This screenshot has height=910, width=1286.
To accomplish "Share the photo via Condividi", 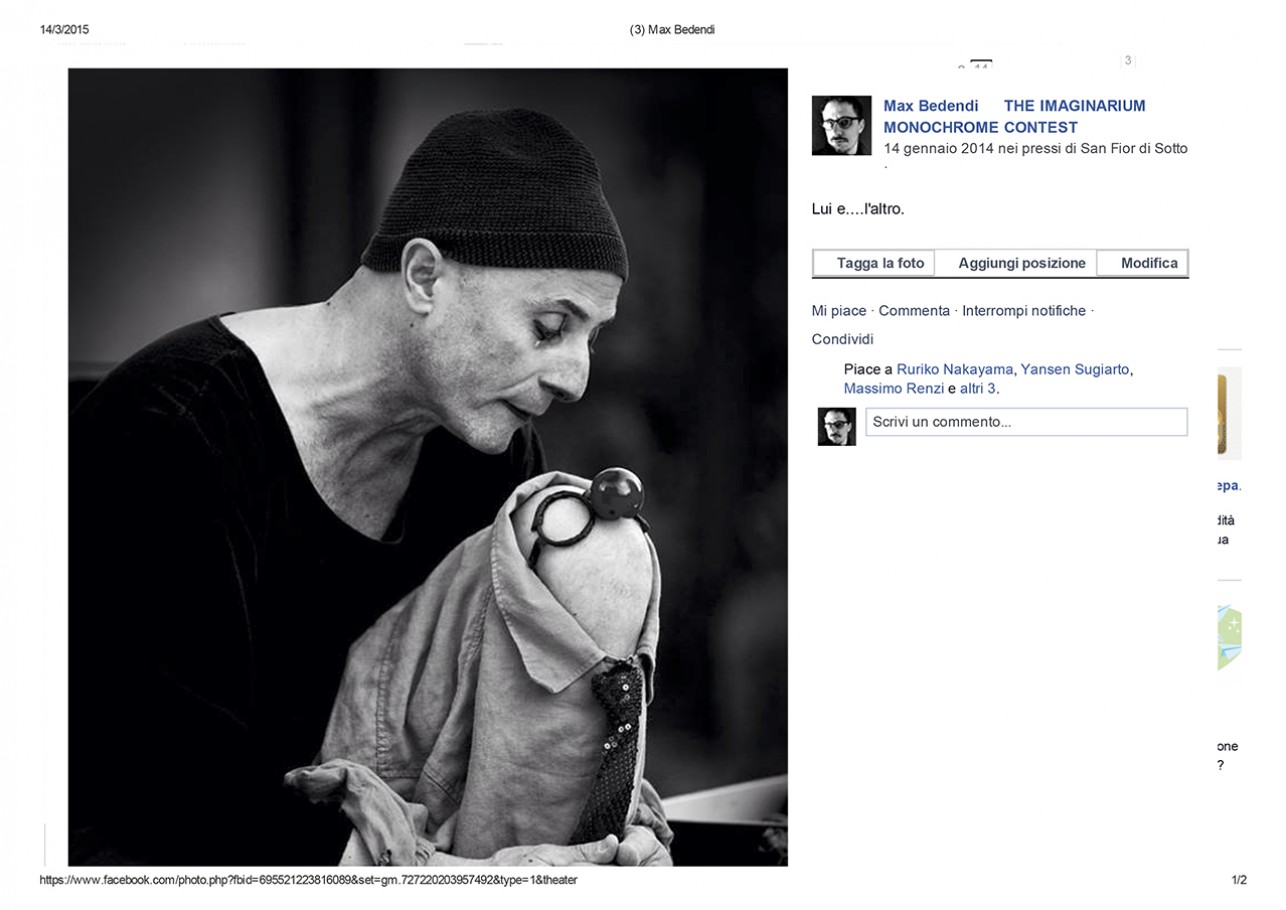I will pos(843,339).
